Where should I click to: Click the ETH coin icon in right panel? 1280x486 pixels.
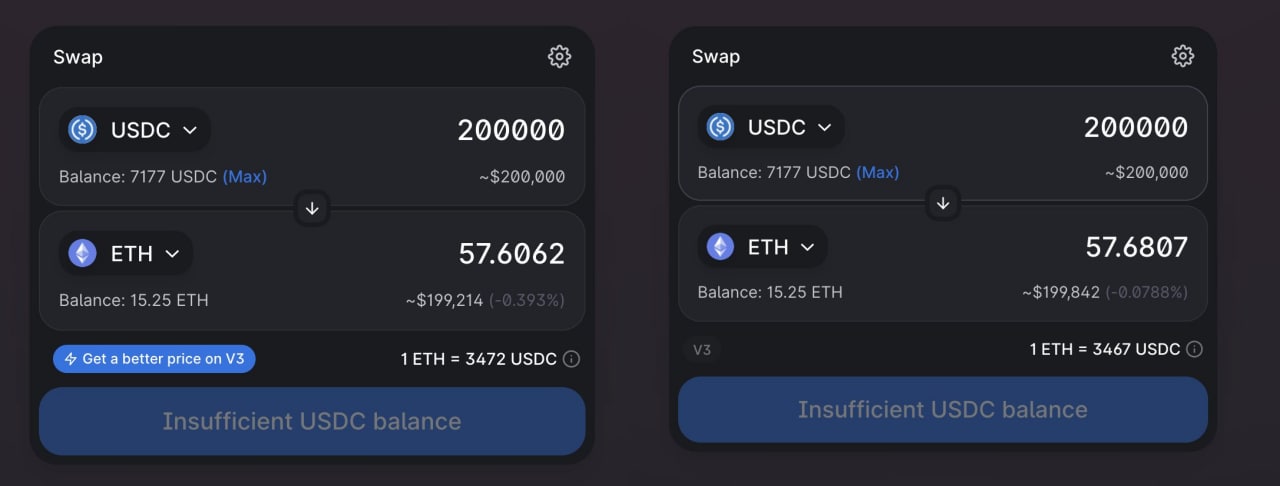[720, 246]
